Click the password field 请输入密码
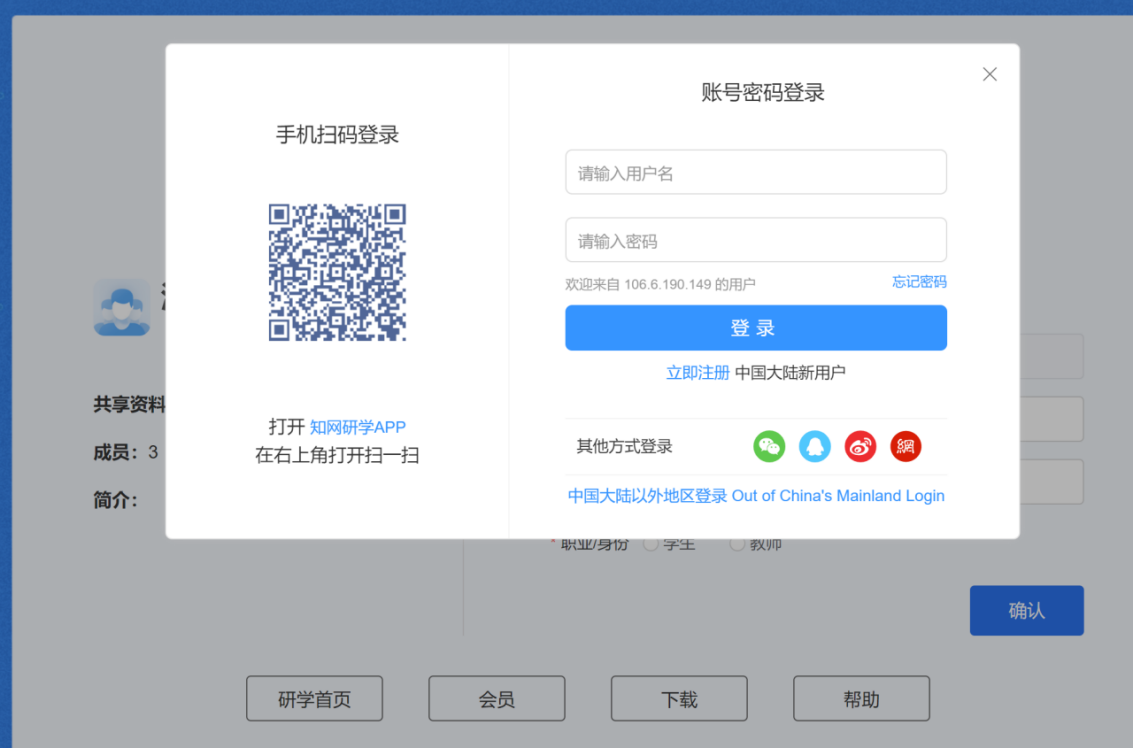1134x748 pixels. pyautogui.click(x=756, y=239)
